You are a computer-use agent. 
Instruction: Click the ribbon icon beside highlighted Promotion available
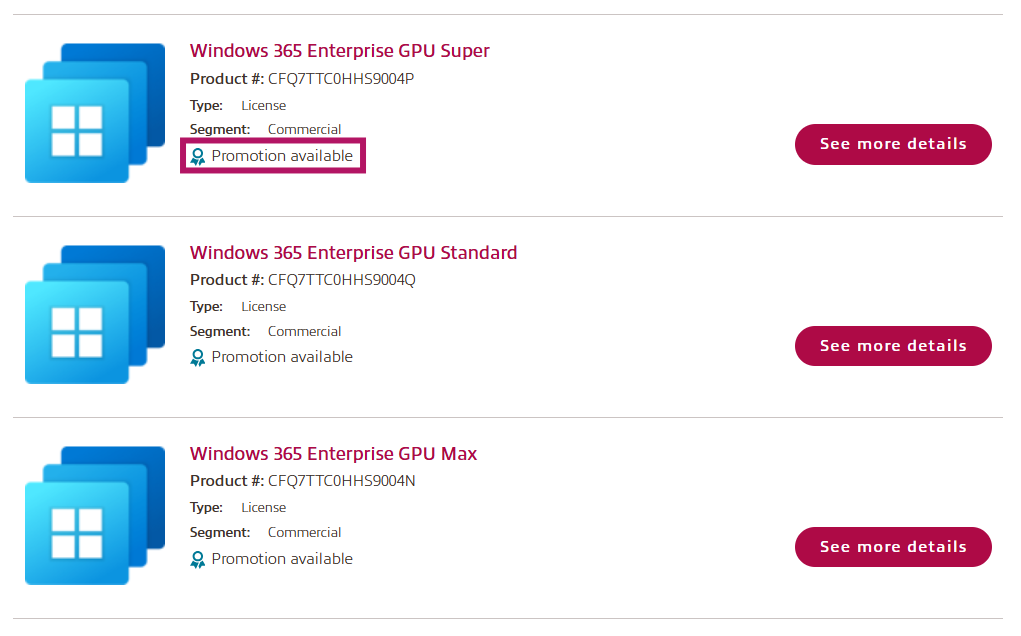[198, 156]
